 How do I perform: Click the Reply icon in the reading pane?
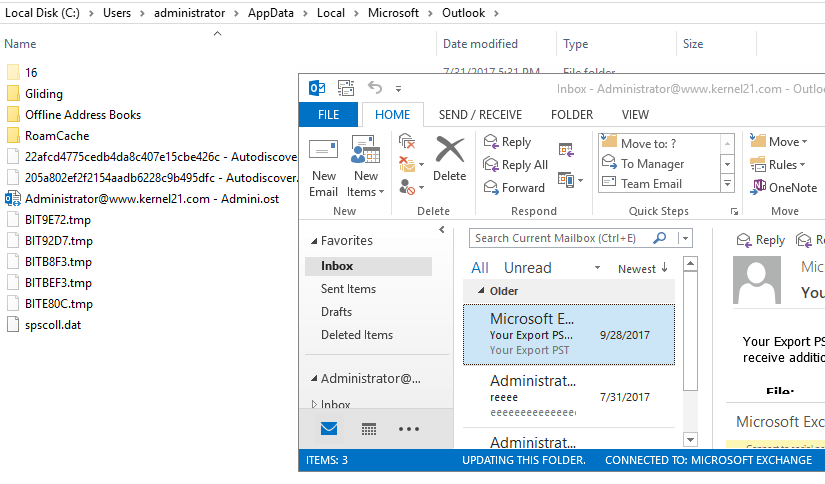coord(744,240)
